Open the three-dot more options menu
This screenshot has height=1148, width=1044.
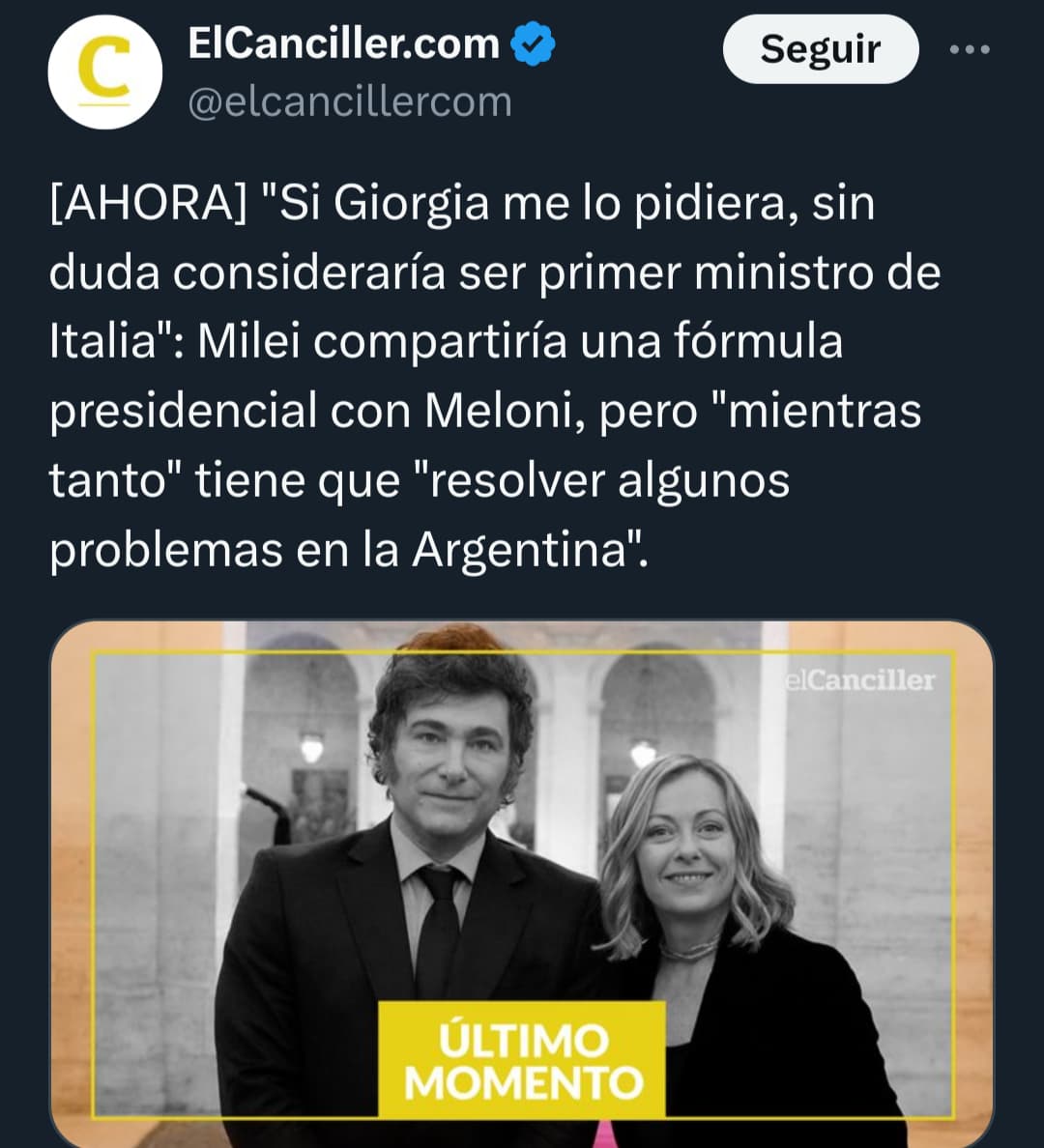(x=970, y=50)
